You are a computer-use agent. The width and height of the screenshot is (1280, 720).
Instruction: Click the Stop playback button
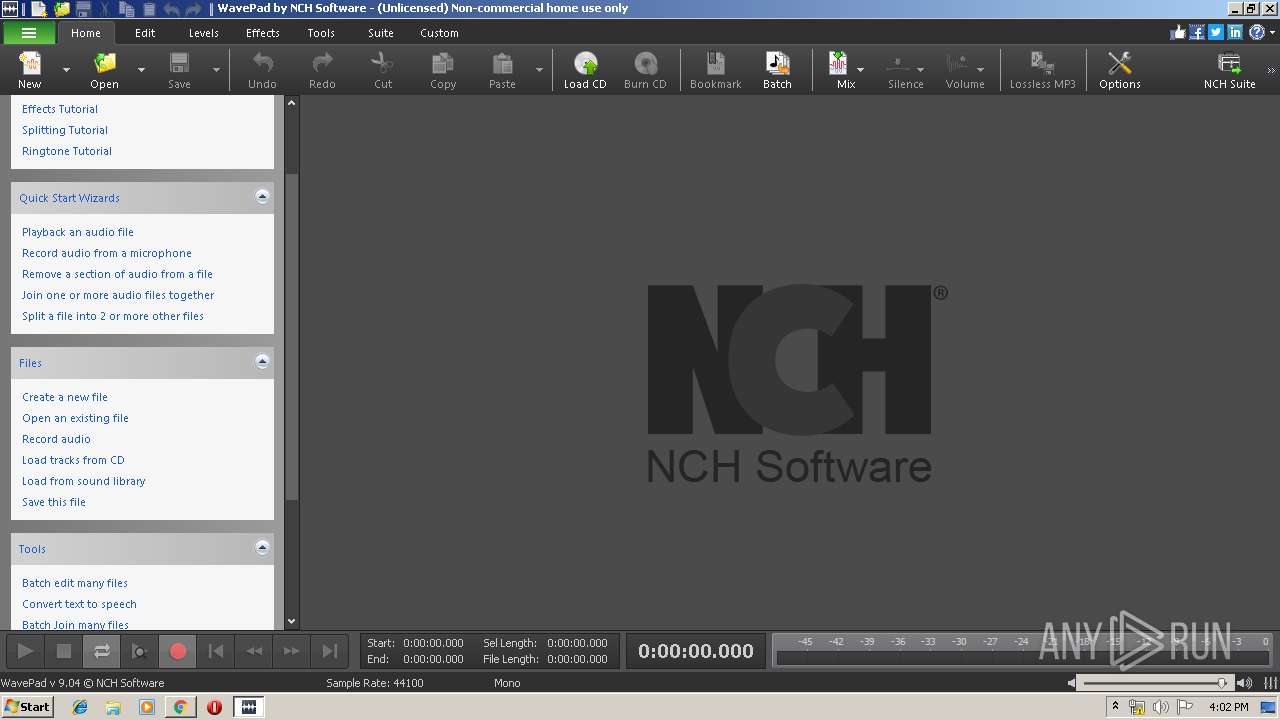click(63, 651)
